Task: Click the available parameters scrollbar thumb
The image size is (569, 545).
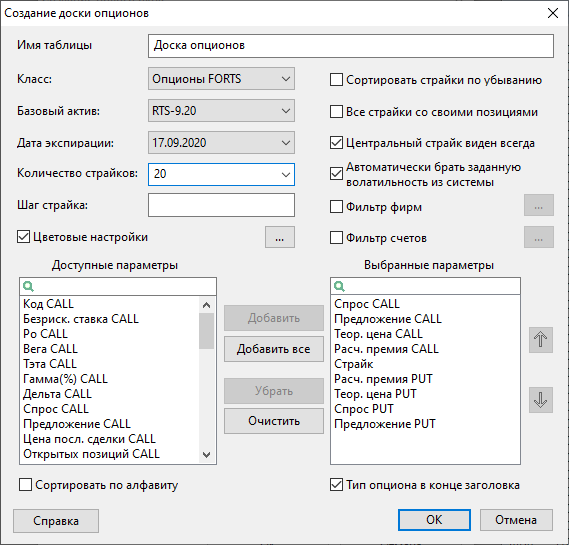Action: [x=206, y=331]
